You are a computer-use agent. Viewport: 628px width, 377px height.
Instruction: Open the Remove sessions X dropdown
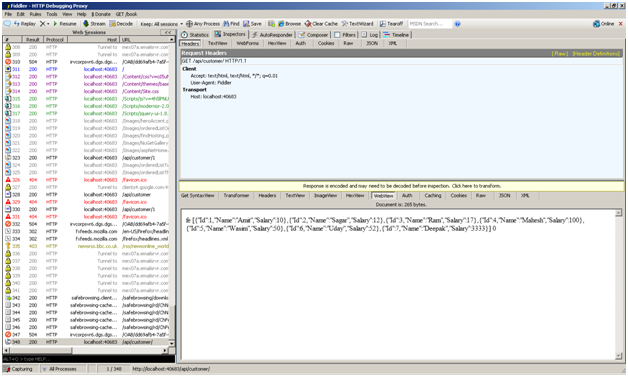click(44, 24)
